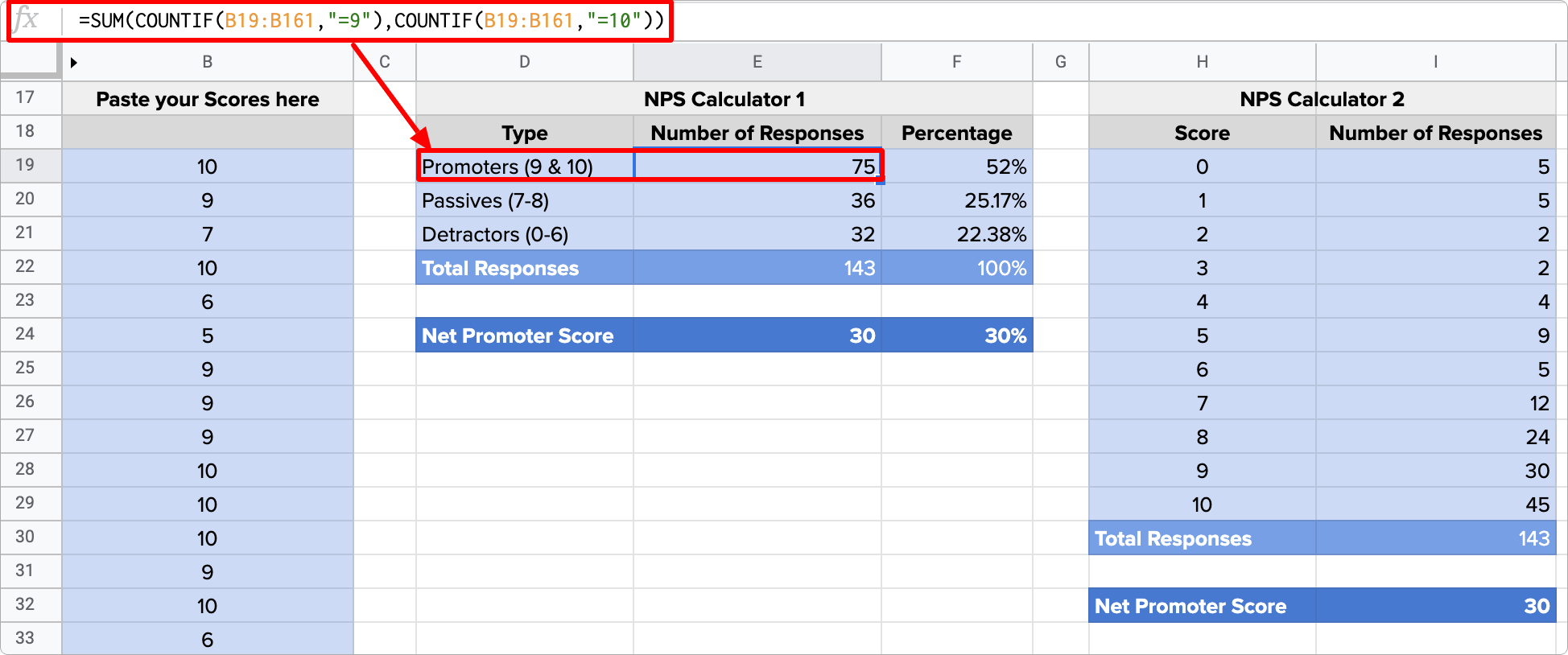Select row 19 header
Viewport: 1568px width, 655px height.
point(26,165)
